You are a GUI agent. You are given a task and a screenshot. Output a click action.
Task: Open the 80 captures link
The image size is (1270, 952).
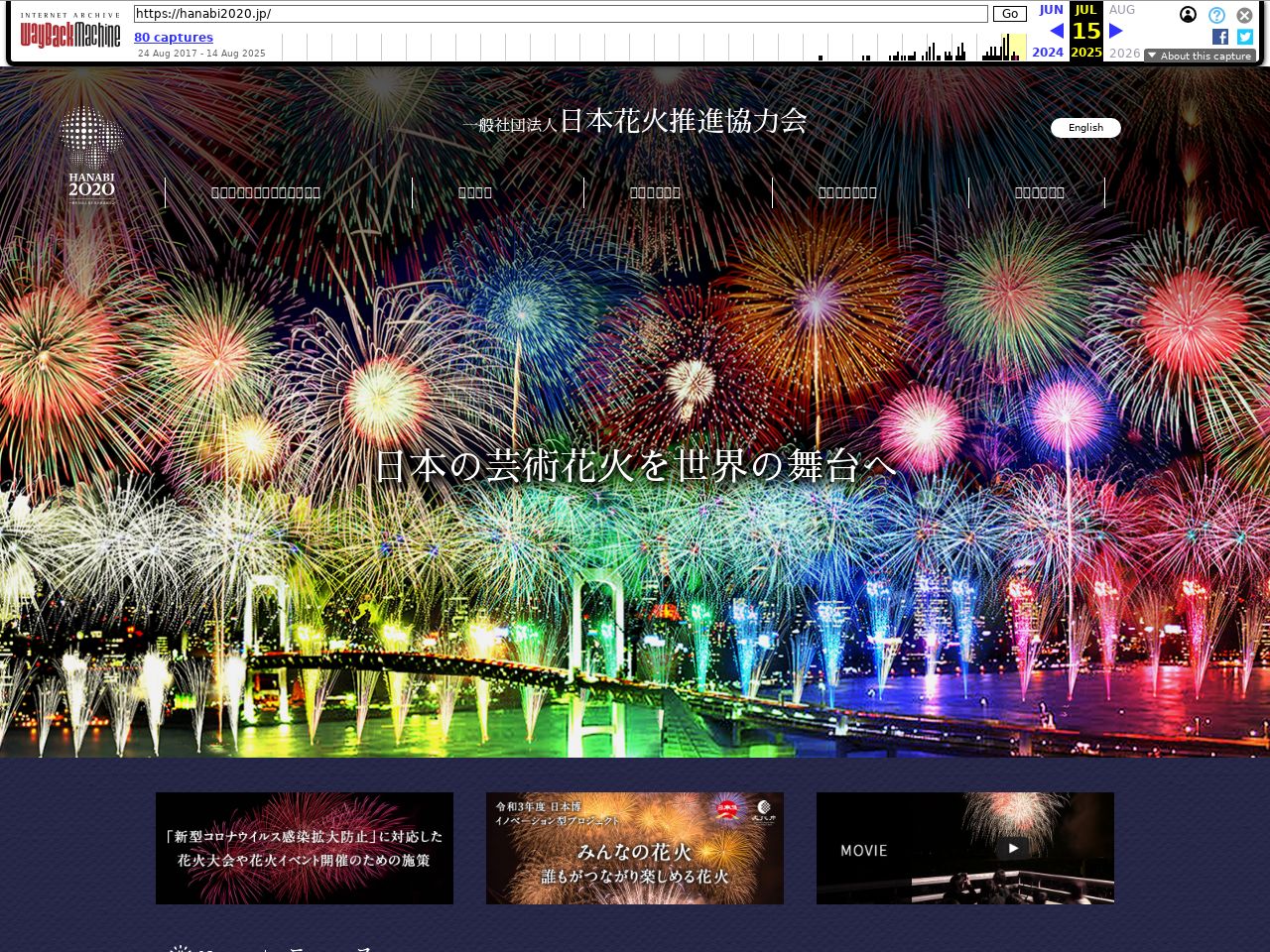click(x=174, y=38)
